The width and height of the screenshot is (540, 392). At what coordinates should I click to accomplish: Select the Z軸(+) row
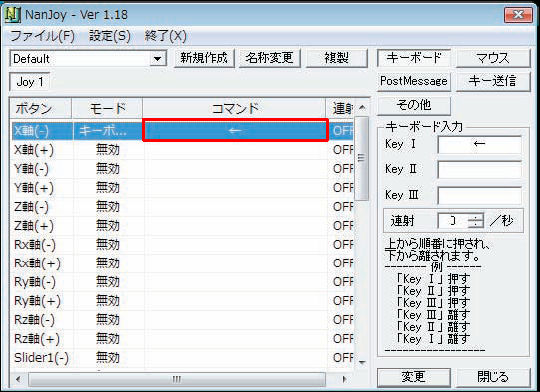[x=183, y=226]
